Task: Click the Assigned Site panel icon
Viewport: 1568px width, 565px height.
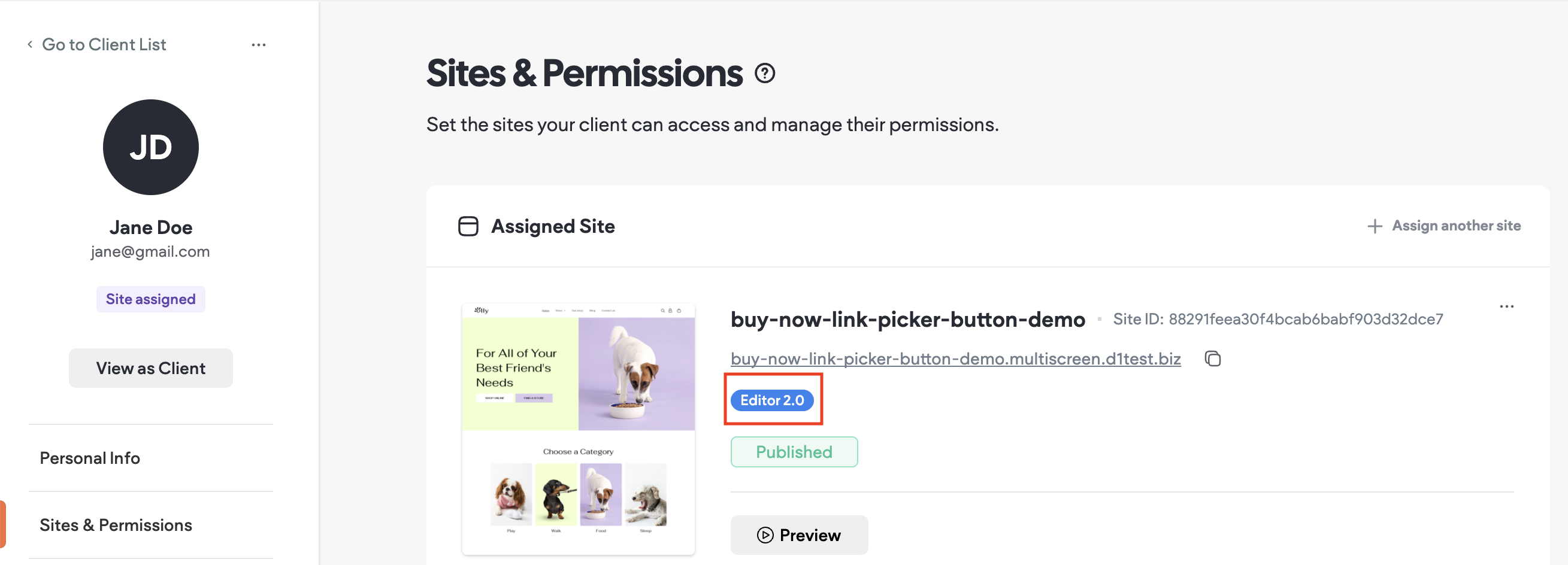Action: tap(468, 226)
